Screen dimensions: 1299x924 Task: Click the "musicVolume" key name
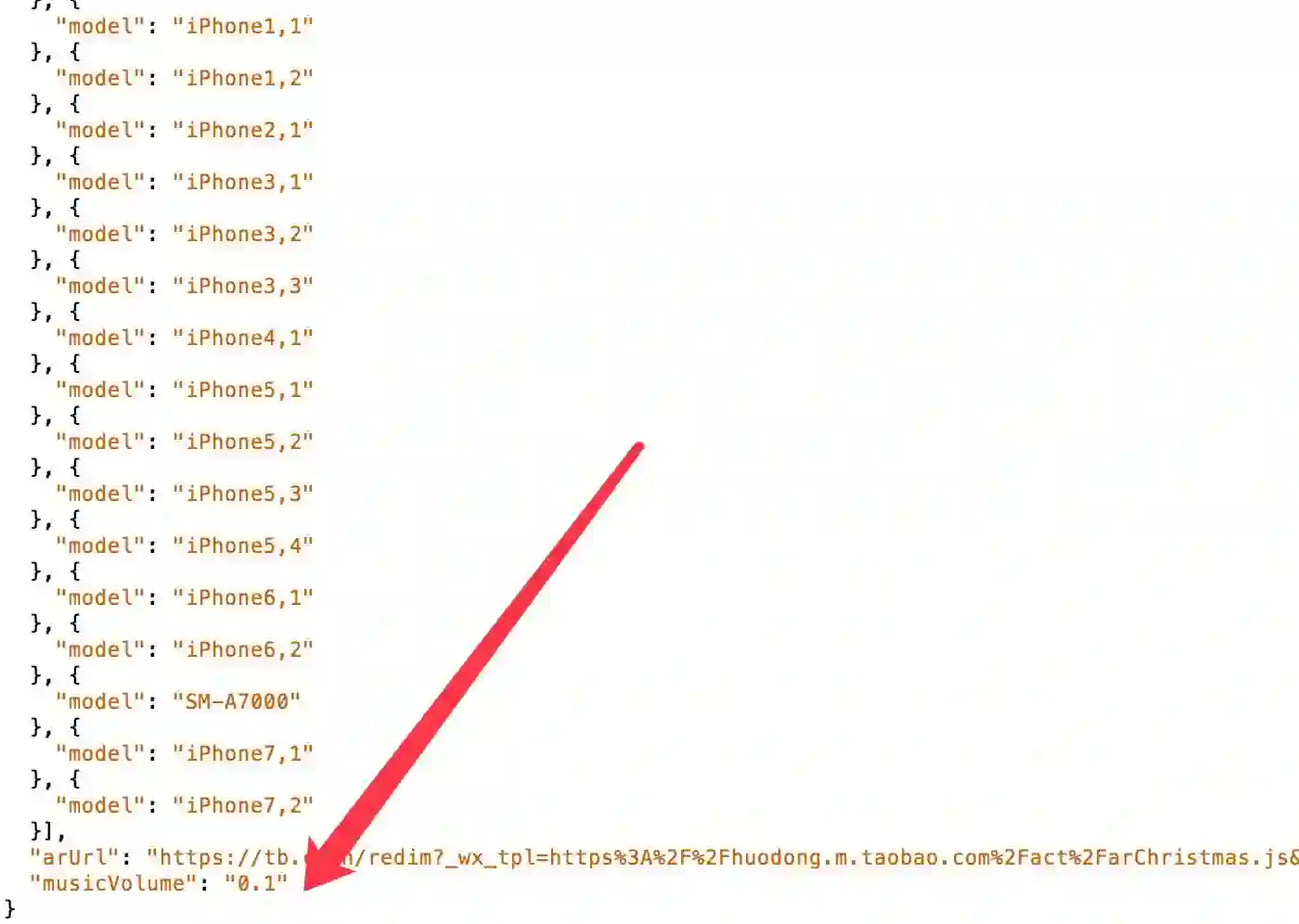click(x=113, y=883)
